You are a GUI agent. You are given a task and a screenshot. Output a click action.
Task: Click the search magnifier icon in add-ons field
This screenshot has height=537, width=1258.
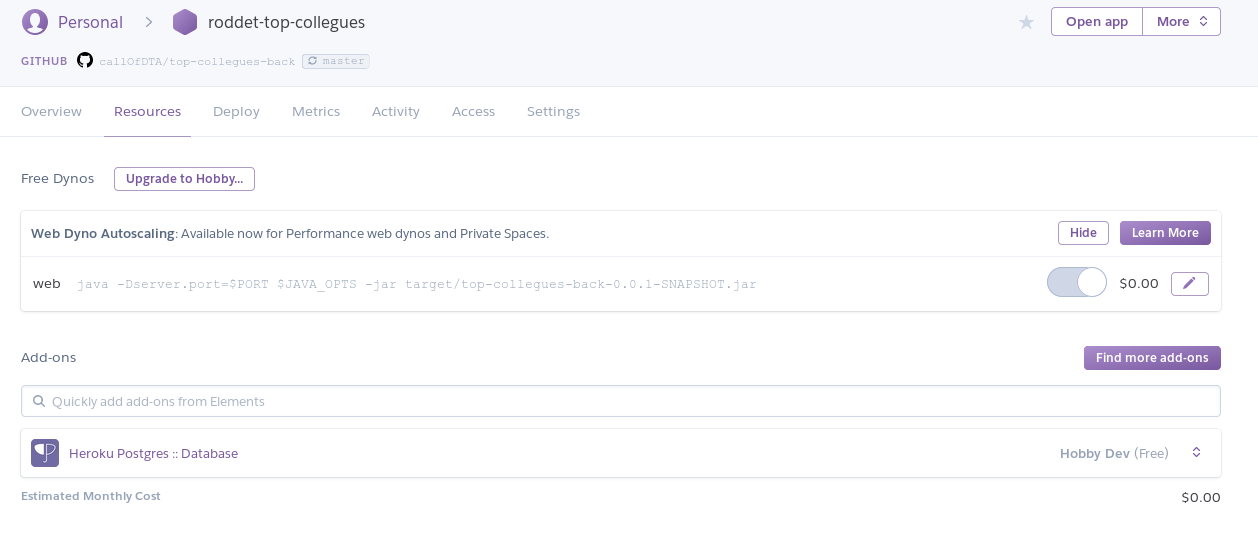pyautogui.click(x=39, y=401)
